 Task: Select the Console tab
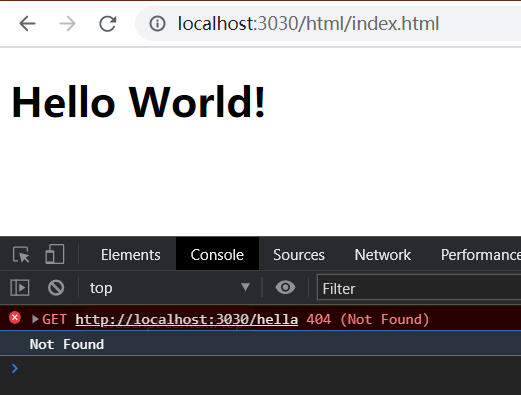(x=217, y=254)
